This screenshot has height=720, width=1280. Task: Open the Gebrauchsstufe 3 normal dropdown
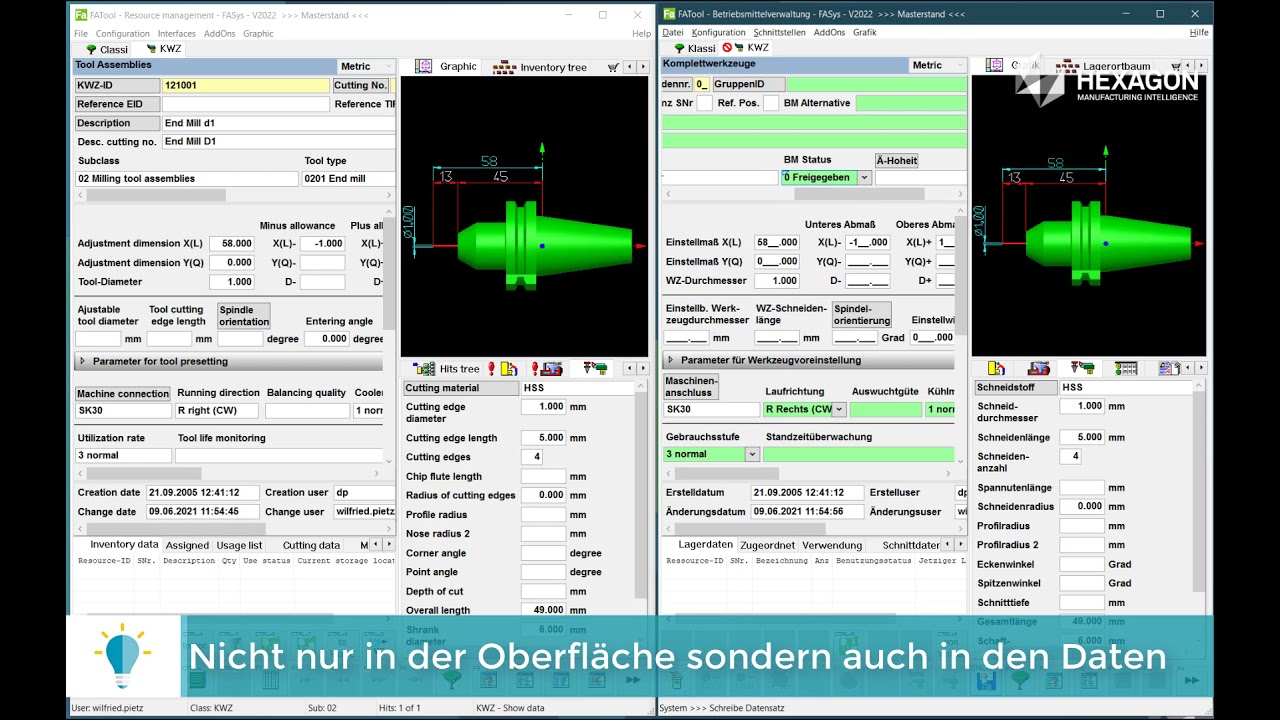pyautogui.click(x=752, y=454)
